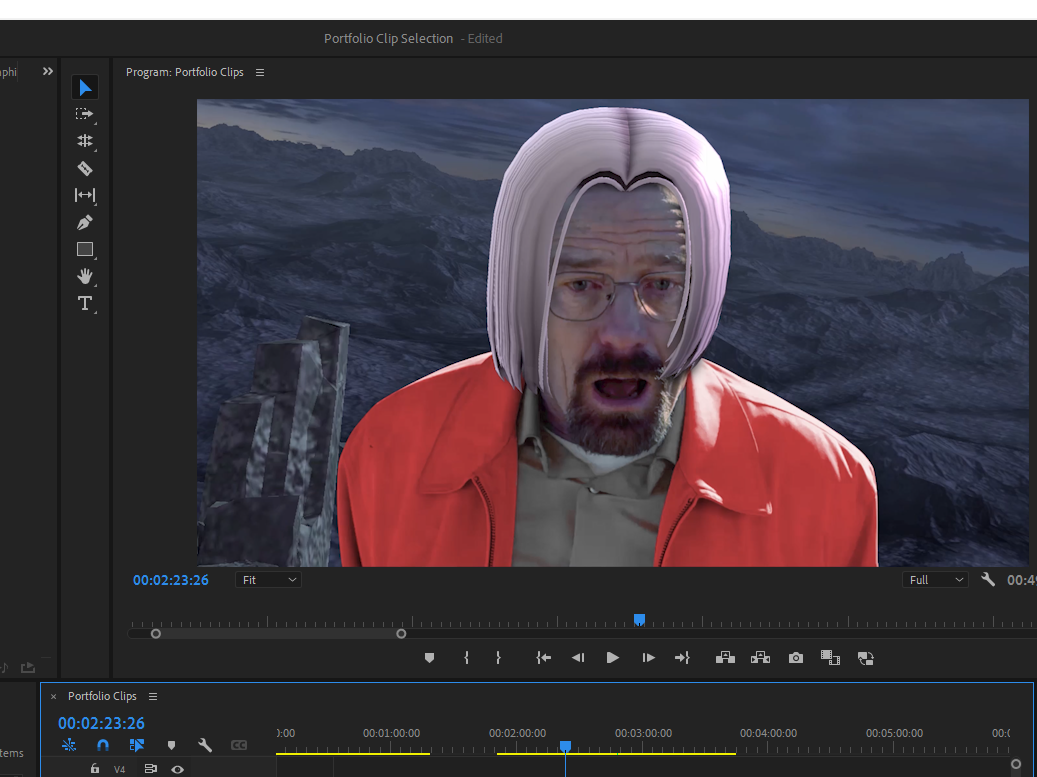Click the timeline CC captions button

239,745
